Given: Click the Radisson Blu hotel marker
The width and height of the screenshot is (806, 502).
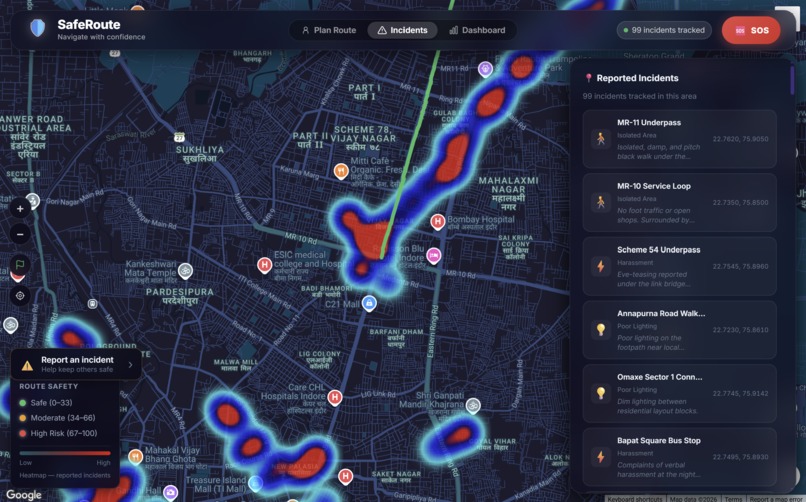Looking at the screenshot, I should [x=434, y=255].
